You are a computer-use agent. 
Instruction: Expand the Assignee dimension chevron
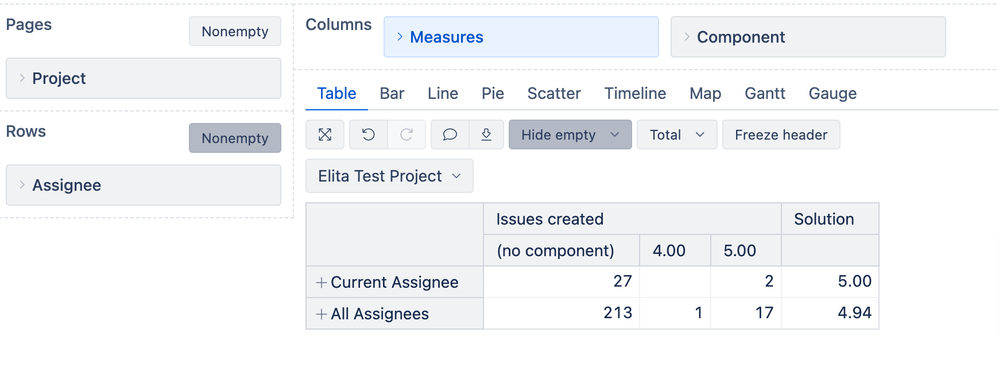[22, 185]
